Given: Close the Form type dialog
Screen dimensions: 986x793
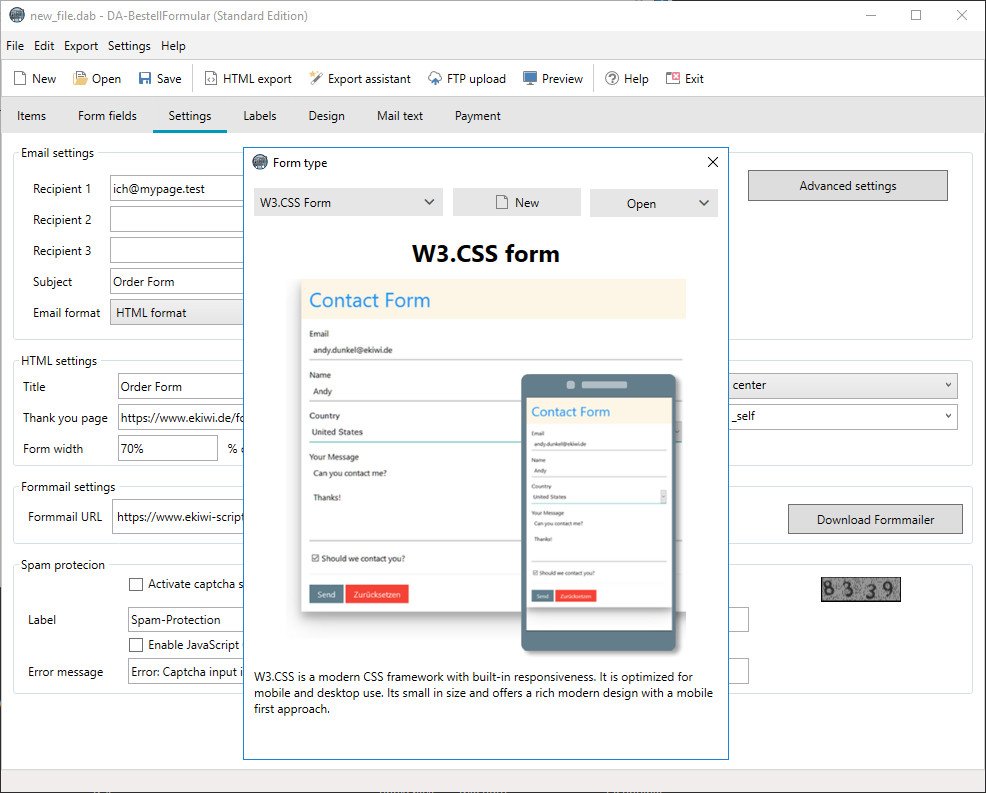Looking at the screenshot, I should [713, 163].
